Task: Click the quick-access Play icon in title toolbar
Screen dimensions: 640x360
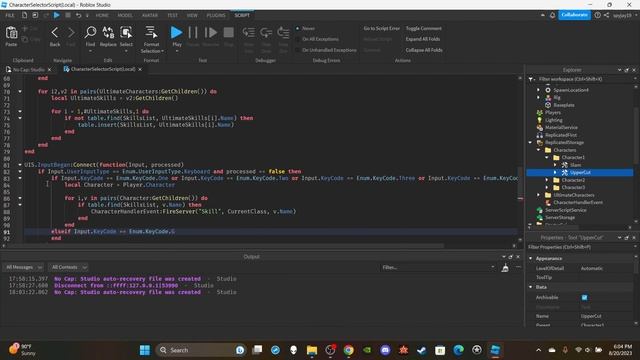Action: coord(57,15)
